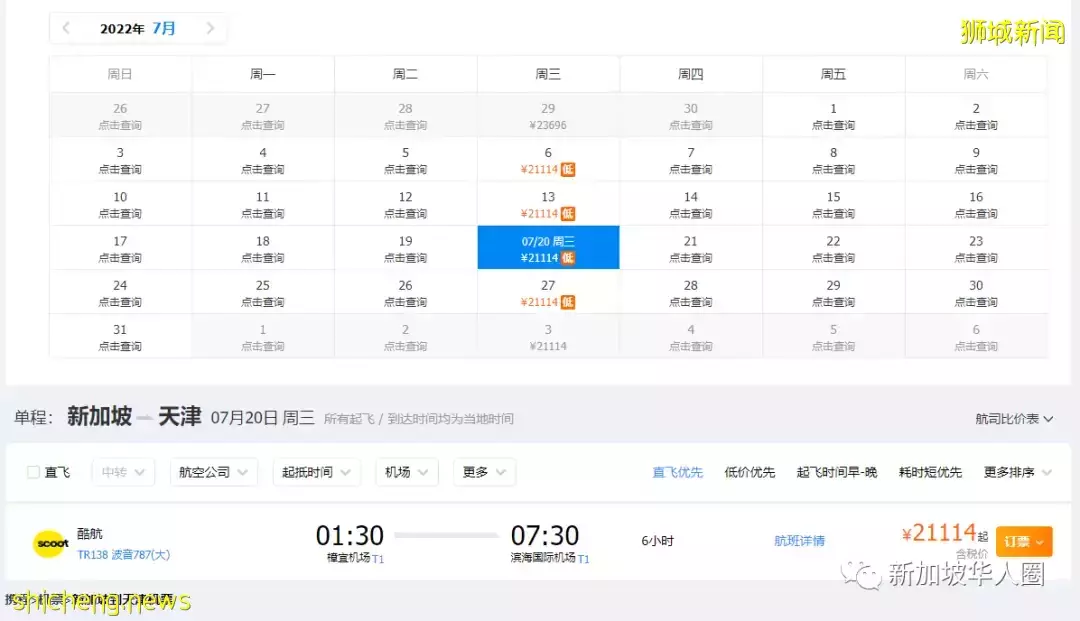This screenshot has width=1080, height=621.
Task: Select the highlighted 07/20 date cell
Action: (x=548, y=247)
